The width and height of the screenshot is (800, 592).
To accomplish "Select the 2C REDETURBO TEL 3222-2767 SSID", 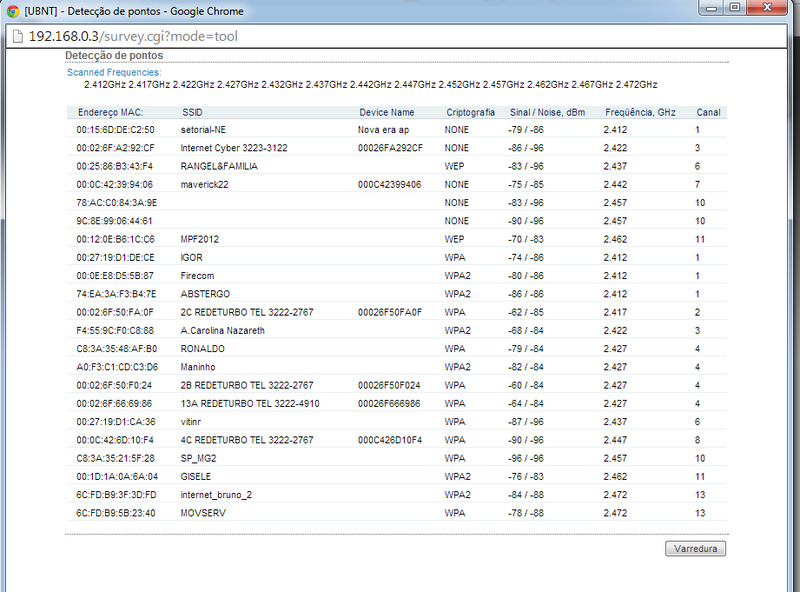I will coord(247,312).
